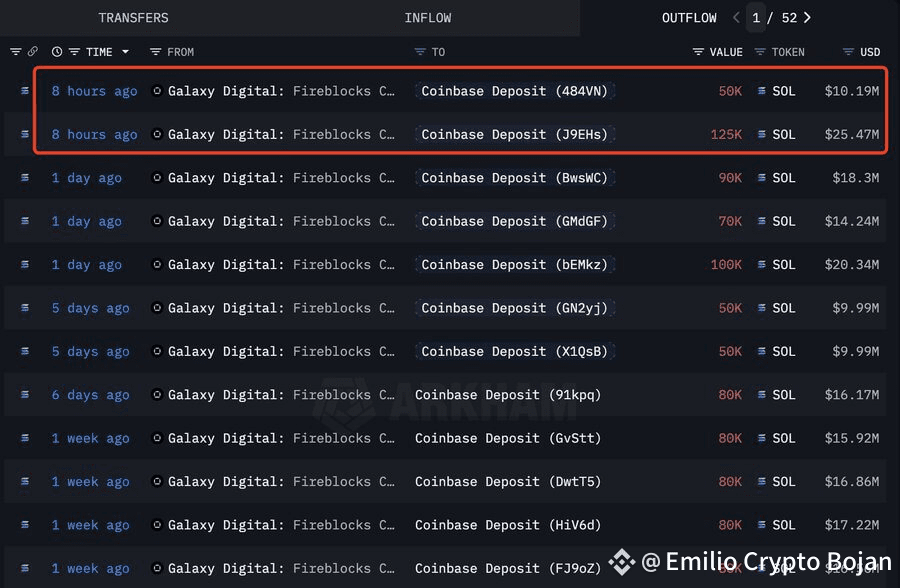
Task: Click the $15.92M USD value
Action: [852, 438]
